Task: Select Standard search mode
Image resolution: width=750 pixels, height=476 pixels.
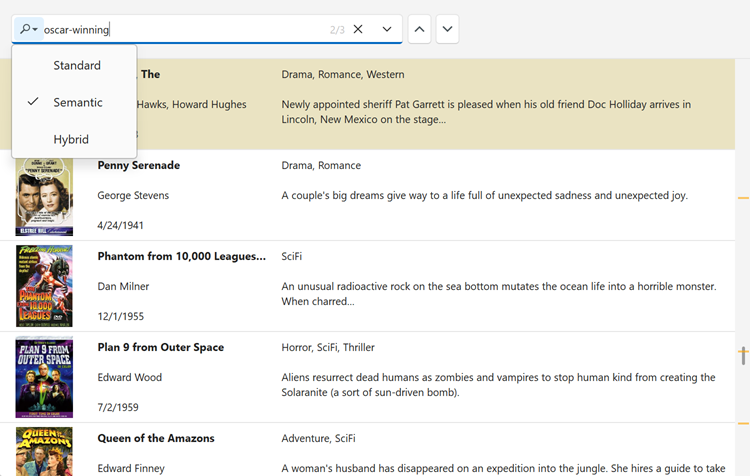Action: [x=74, y=66]
